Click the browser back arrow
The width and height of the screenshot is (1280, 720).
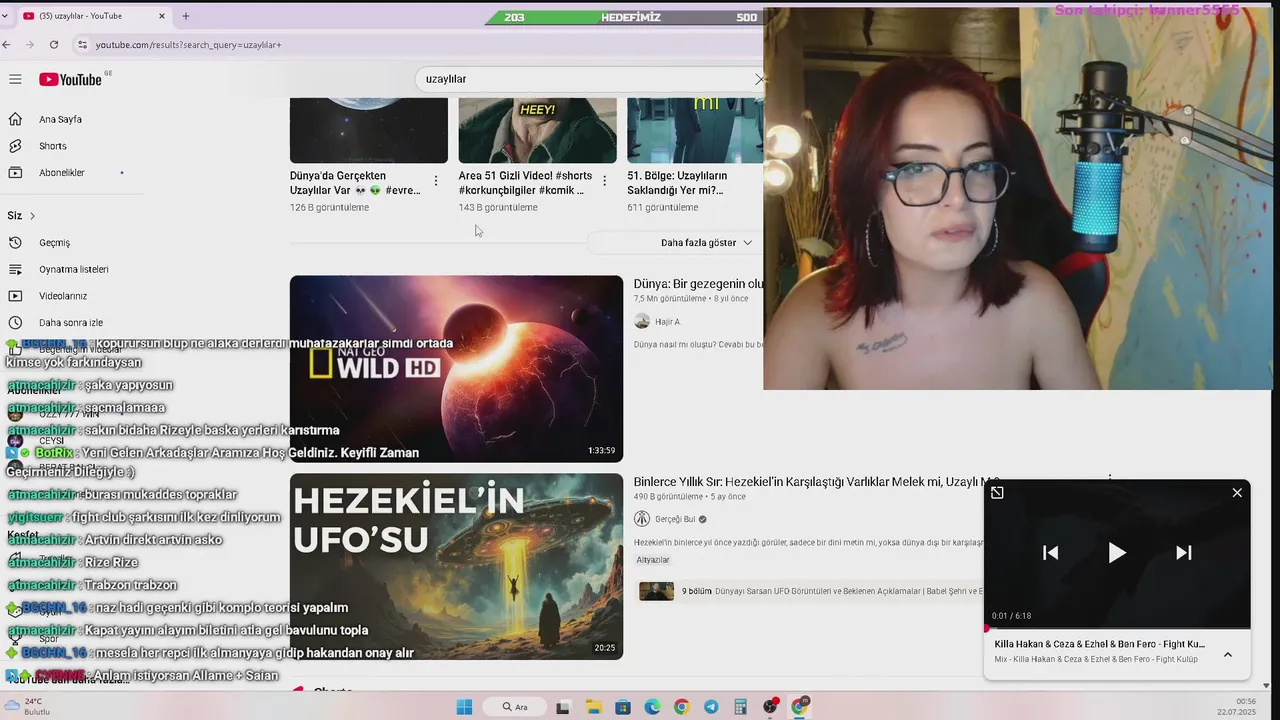[x=7, y=45]
